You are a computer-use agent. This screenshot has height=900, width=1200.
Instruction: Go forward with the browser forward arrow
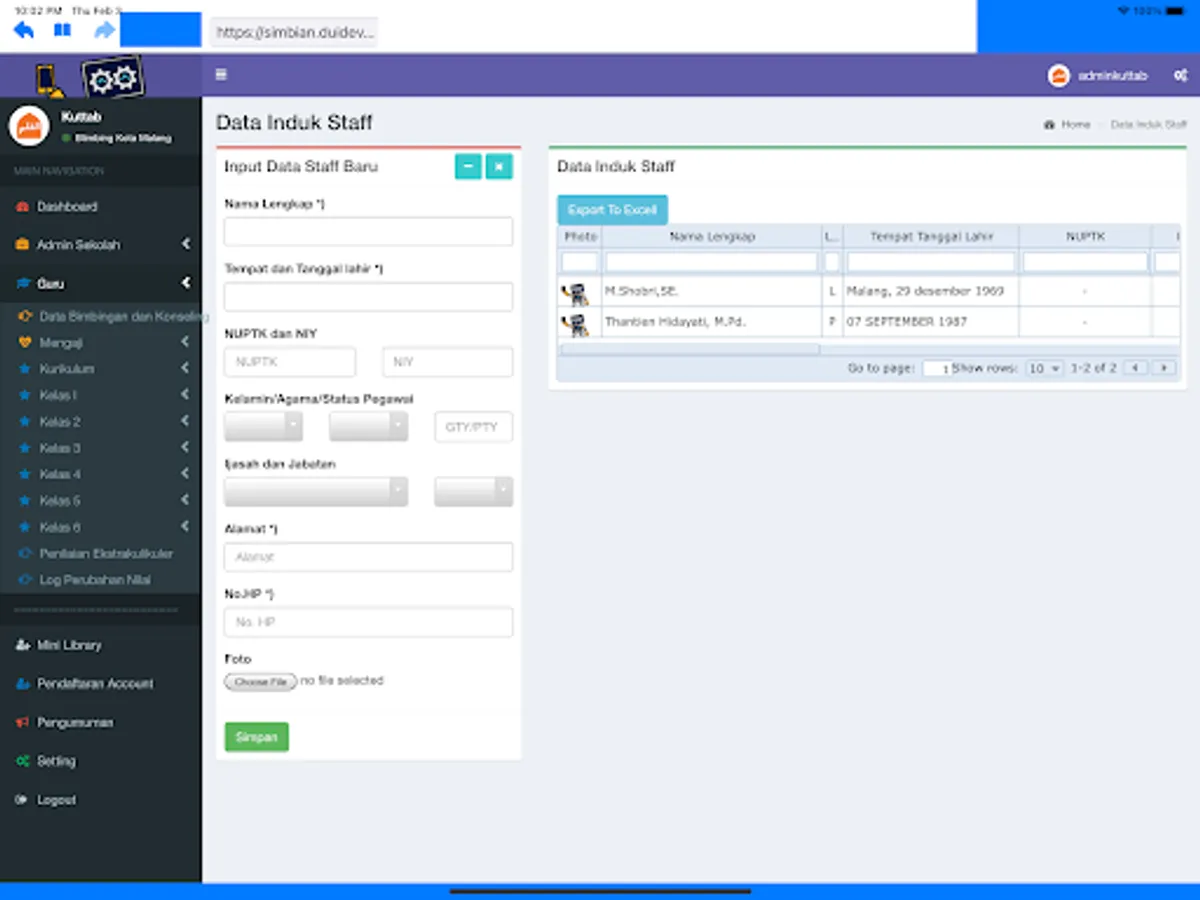click(x=104, y=31)
